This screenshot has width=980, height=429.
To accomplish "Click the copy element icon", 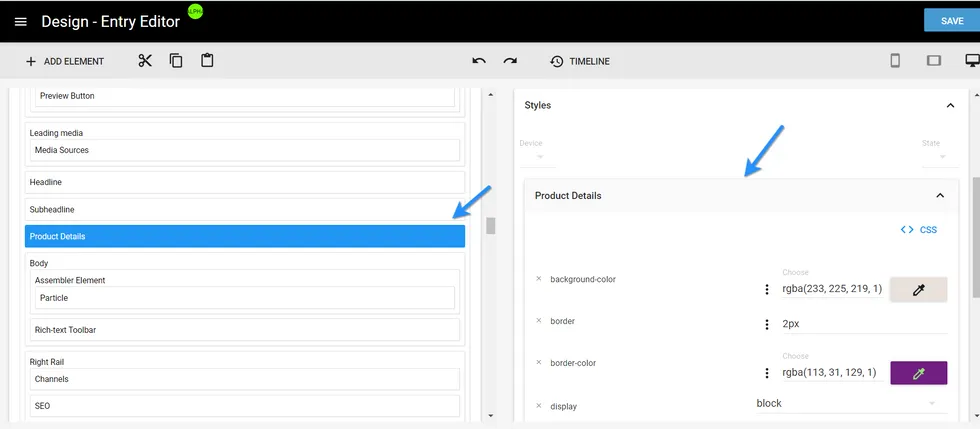I will coord(176,61).
